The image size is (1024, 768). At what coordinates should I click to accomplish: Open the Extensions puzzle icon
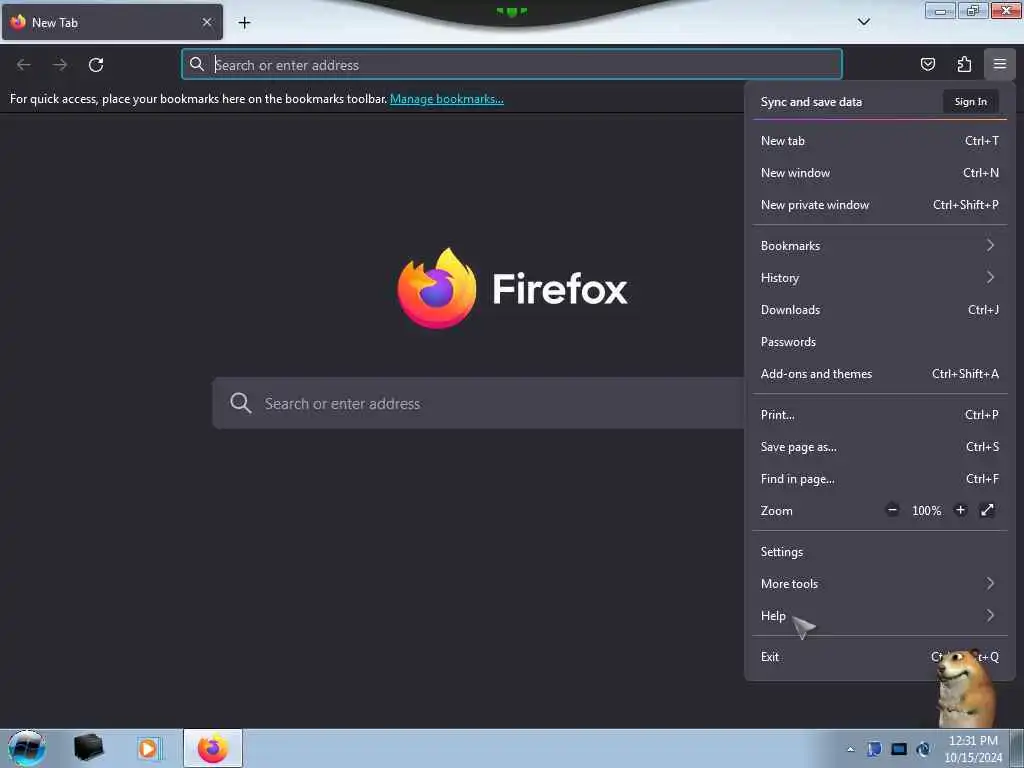click(x=964, y=64)
